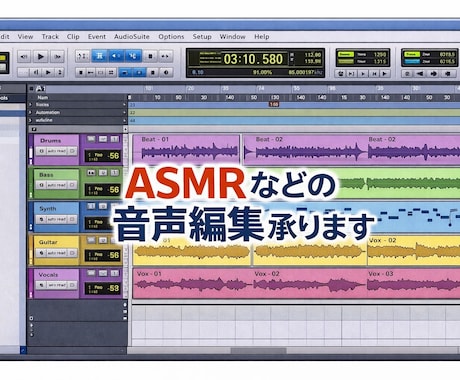460x380 pixels.
Task: Toggle the first small button atop the Bass header
Action: pos(91,172)
